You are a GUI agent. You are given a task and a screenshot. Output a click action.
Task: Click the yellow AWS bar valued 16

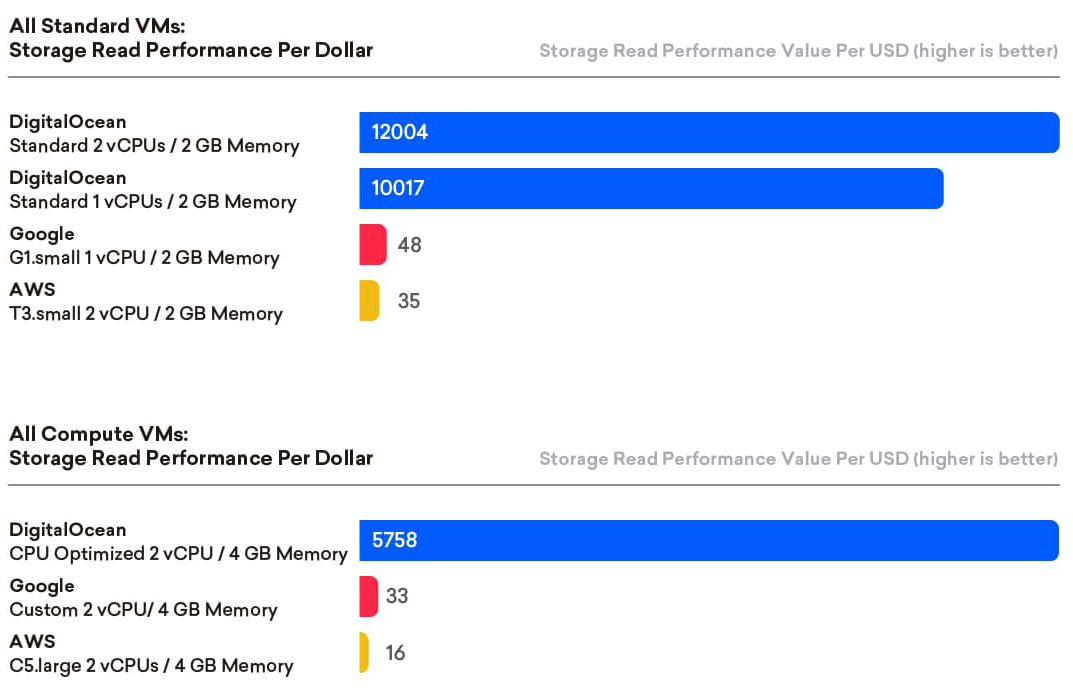click(x=364, y=653)
